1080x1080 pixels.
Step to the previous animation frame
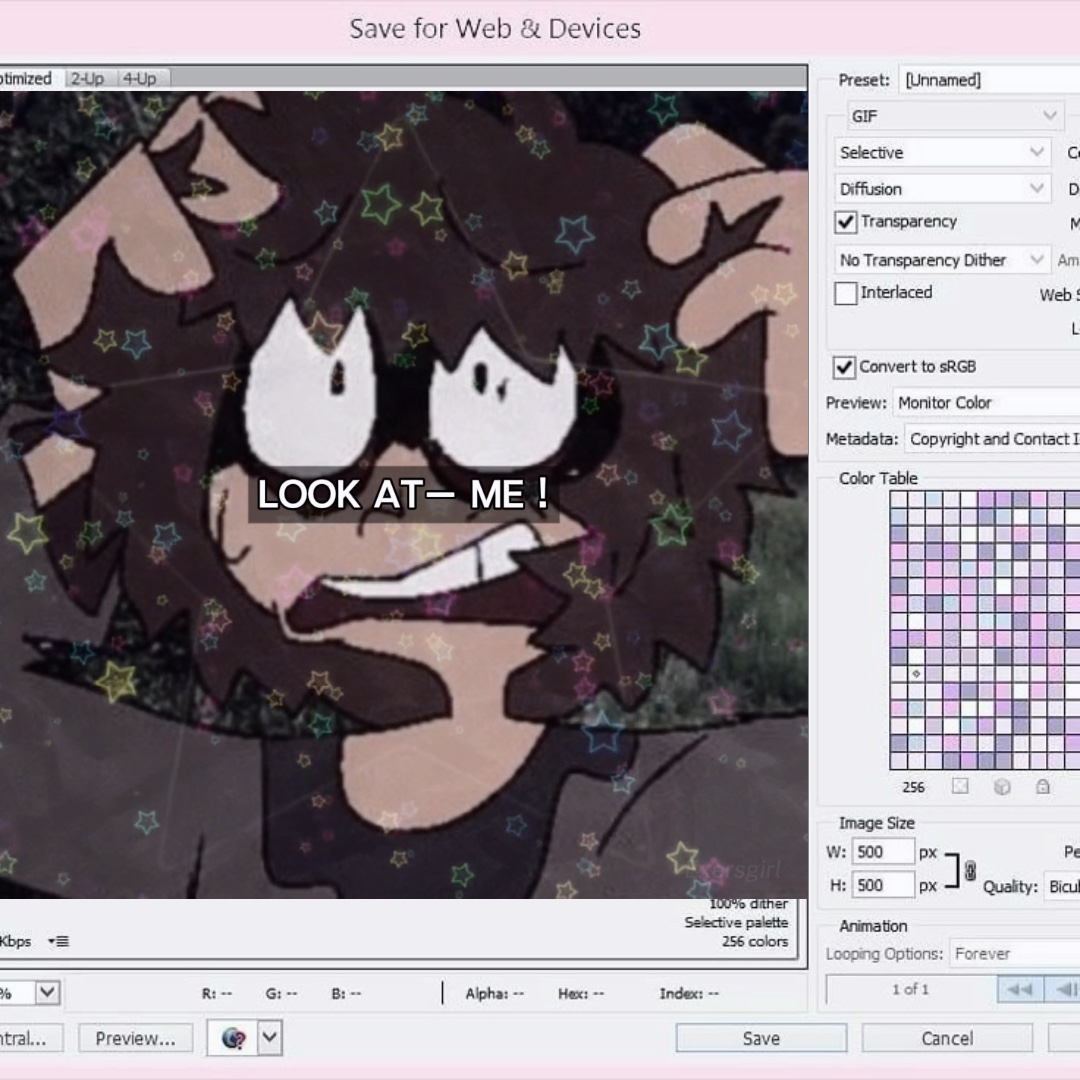pos(1063,990)
